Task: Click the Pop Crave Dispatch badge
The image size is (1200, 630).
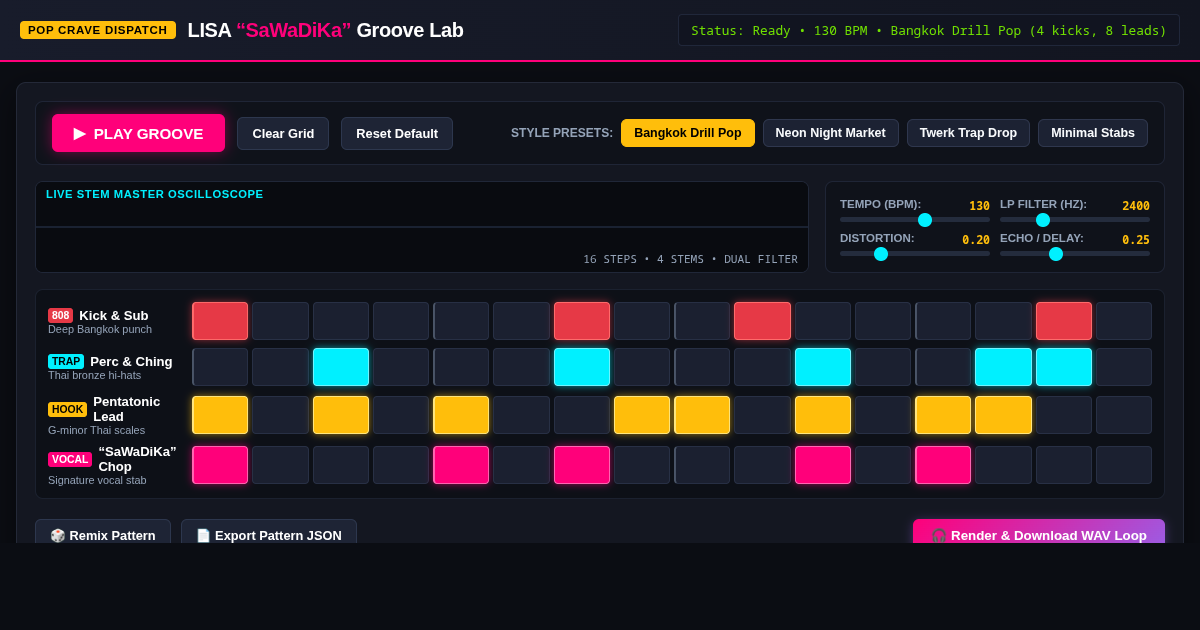Action: pos(98,30)
